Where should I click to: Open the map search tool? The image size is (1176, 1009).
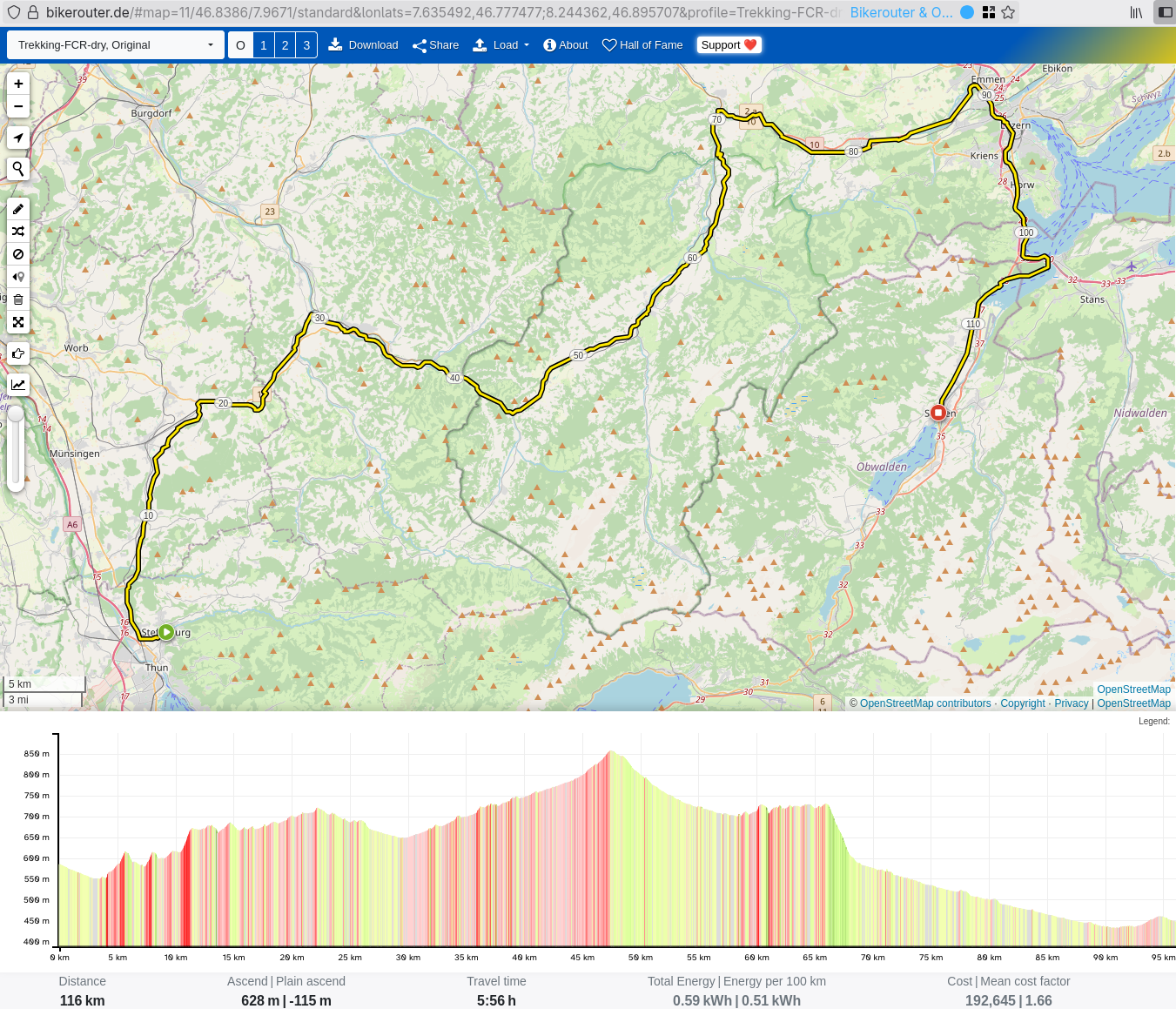[18, 169]
